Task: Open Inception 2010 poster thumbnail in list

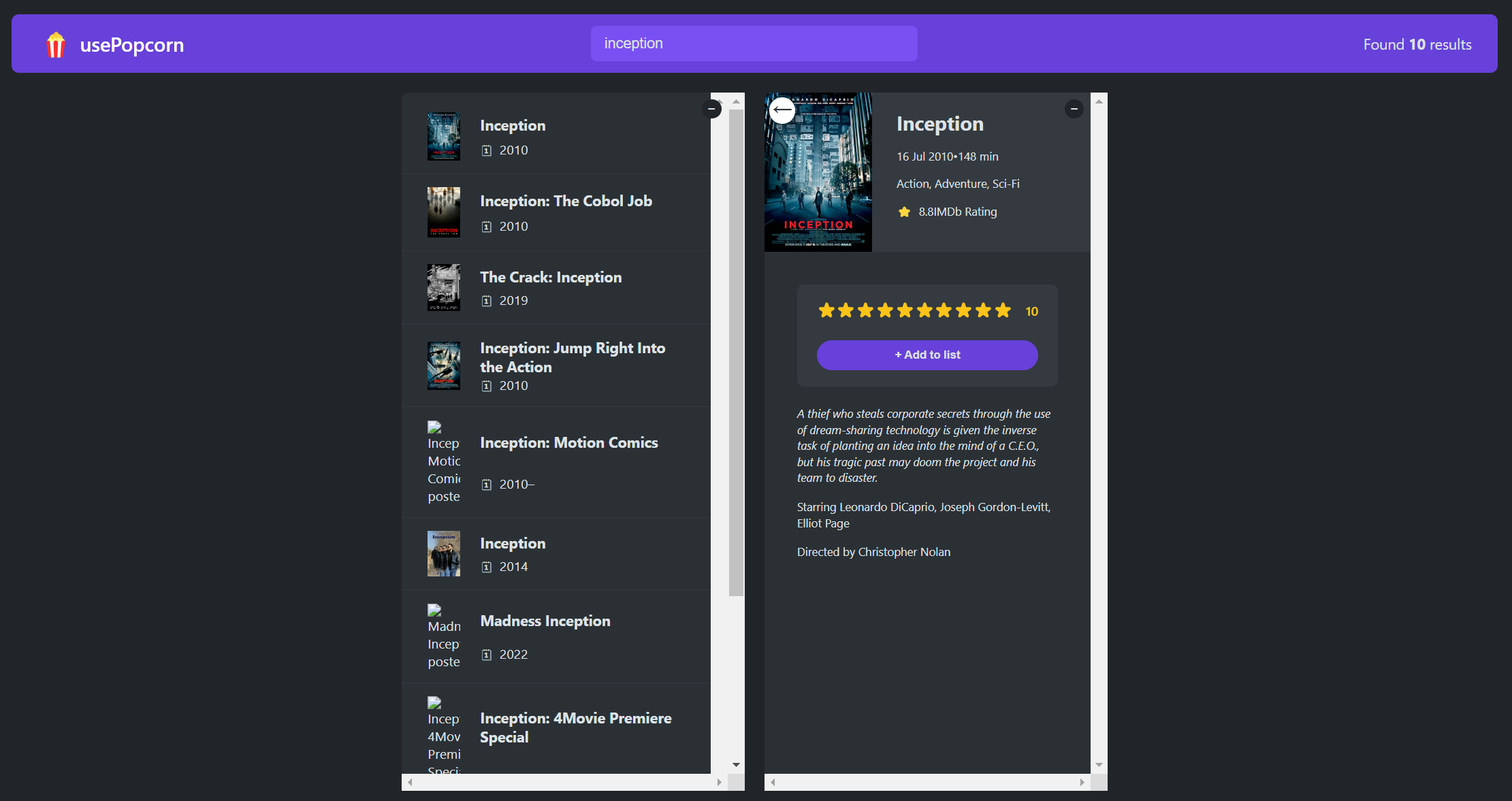Action: pyautogui.click(x=444, y=136)
